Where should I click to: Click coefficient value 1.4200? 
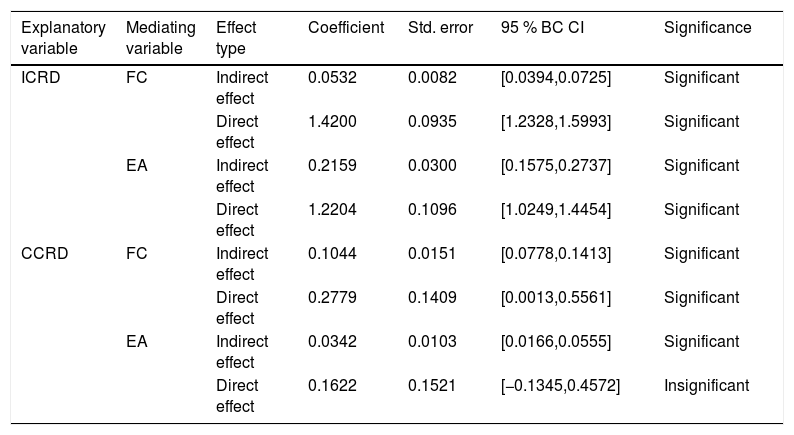[332, 122]
